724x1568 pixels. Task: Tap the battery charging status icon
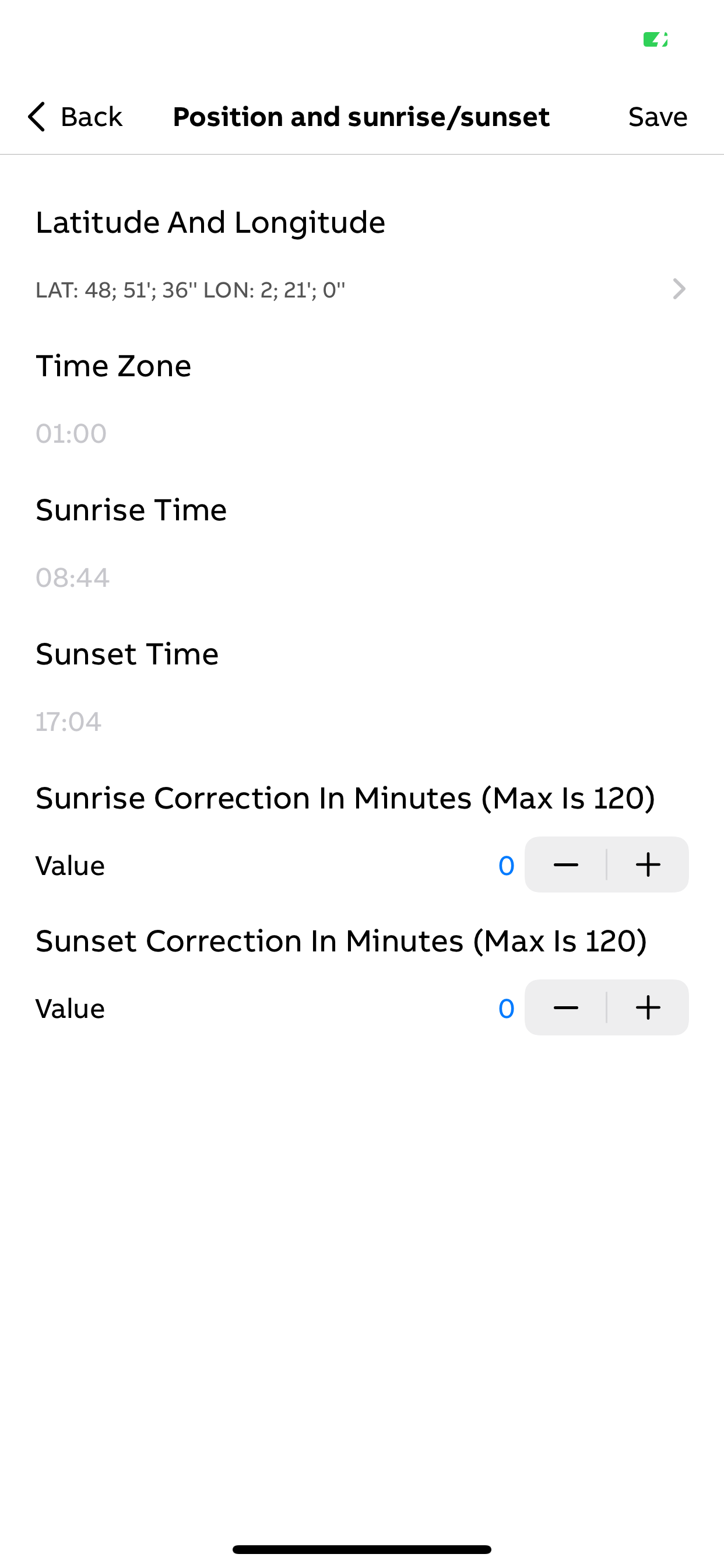pos(655,40)
